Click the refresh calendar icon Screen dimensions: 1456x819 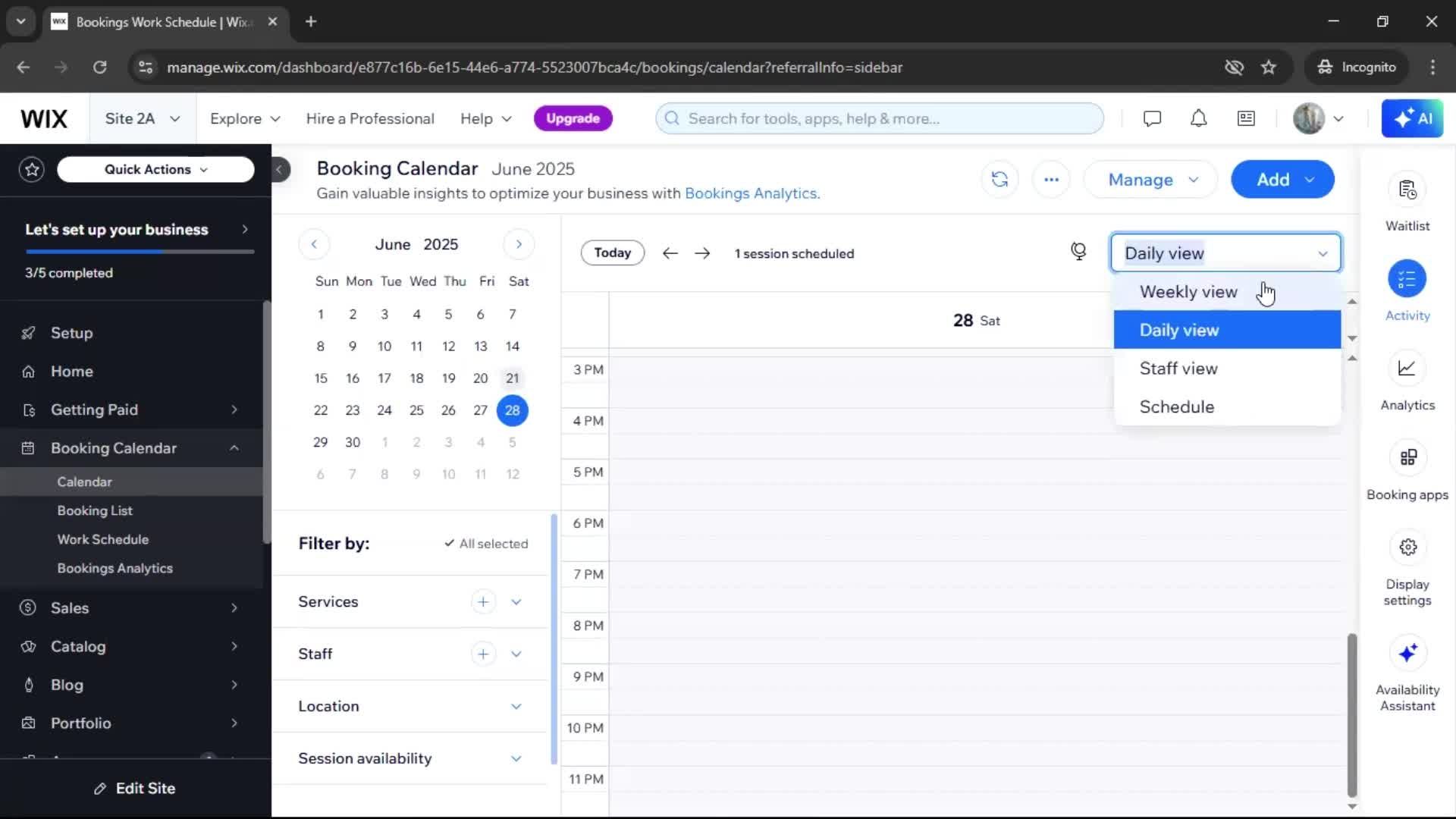click(999, 180)
